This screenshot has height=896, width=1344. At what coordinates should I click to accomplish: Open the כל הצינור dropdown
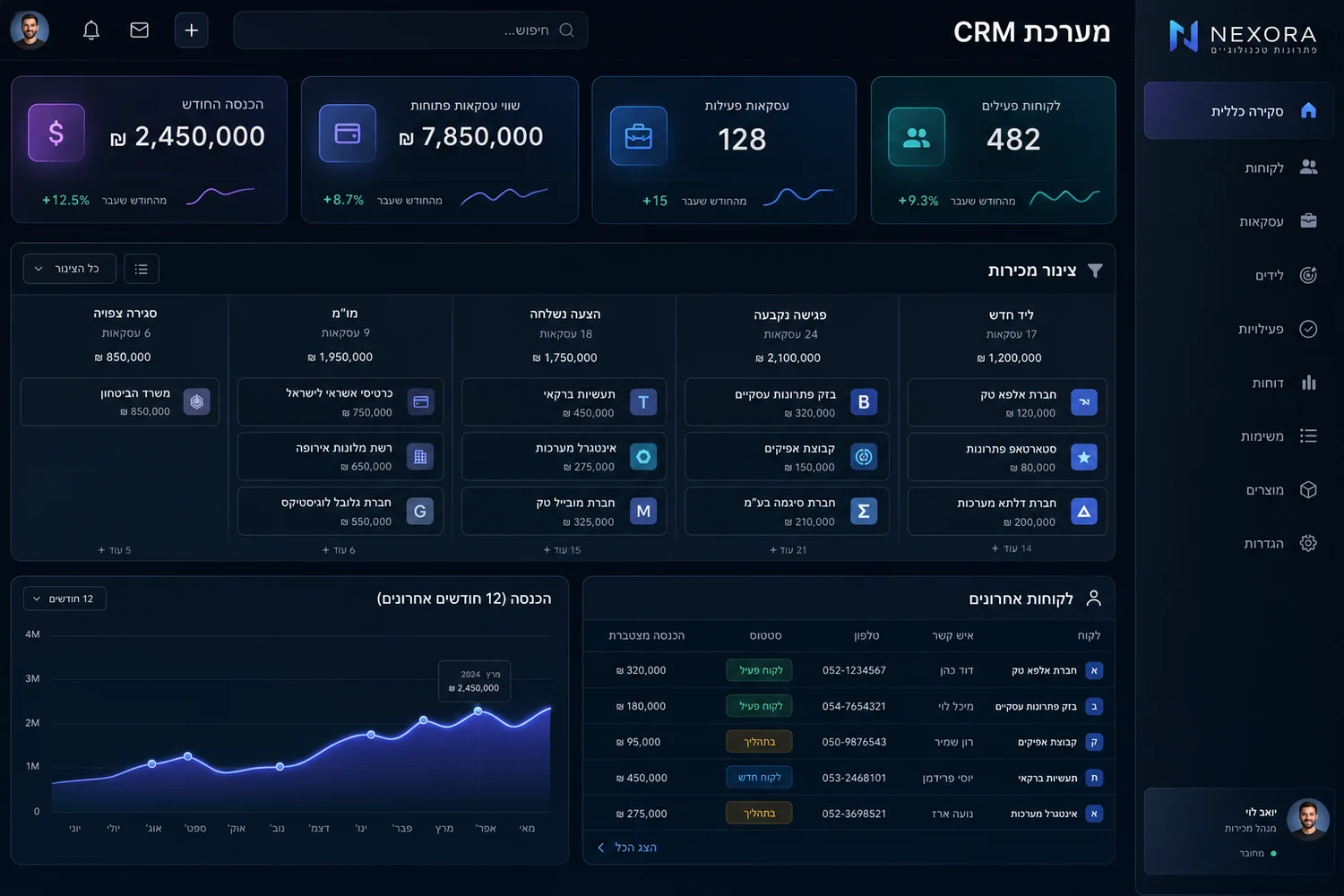point(69,269)
